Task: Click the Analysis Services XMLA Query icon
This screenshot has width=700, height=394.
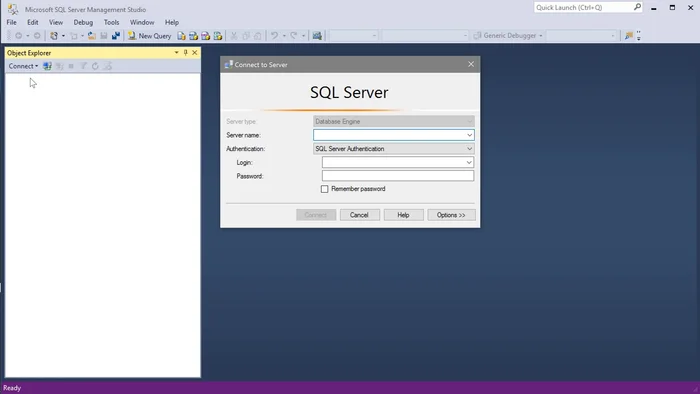Action: 218,36
